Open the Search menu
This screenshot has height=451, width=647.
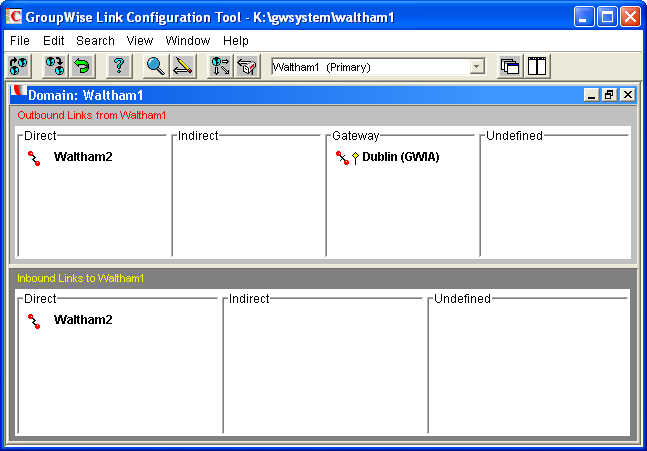point(95,41)
